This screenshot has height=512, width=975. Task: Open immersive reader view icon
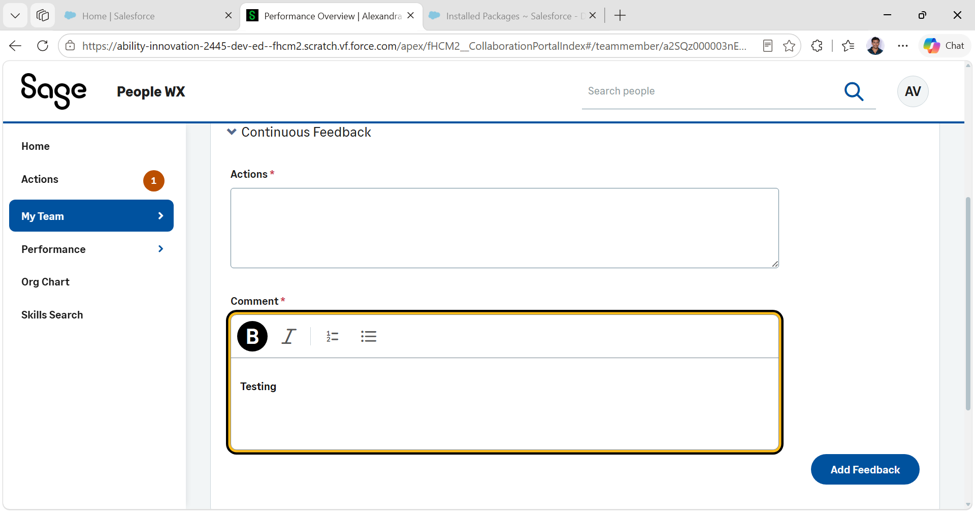click(767, 46)
